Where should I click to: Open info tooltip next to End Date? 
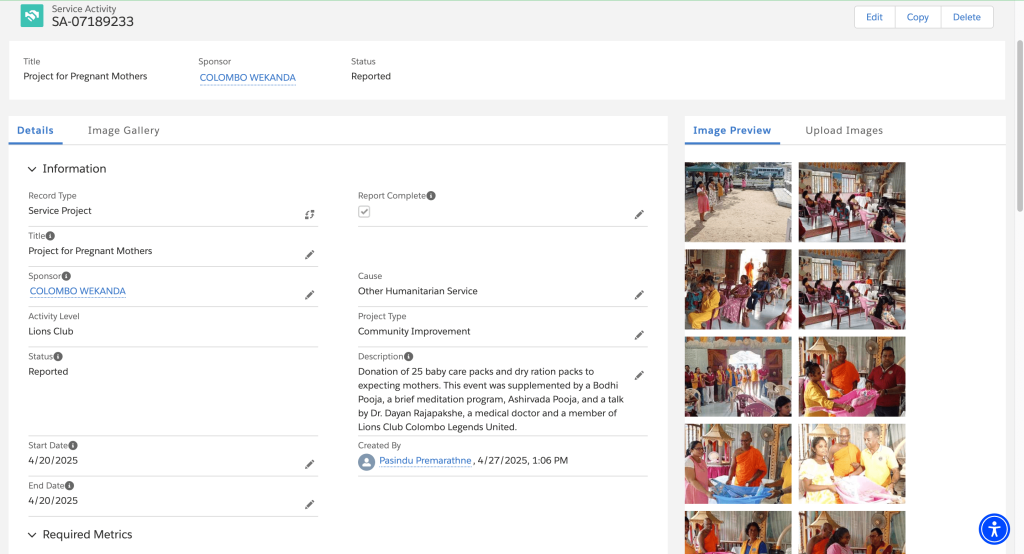tap(69, 485)
